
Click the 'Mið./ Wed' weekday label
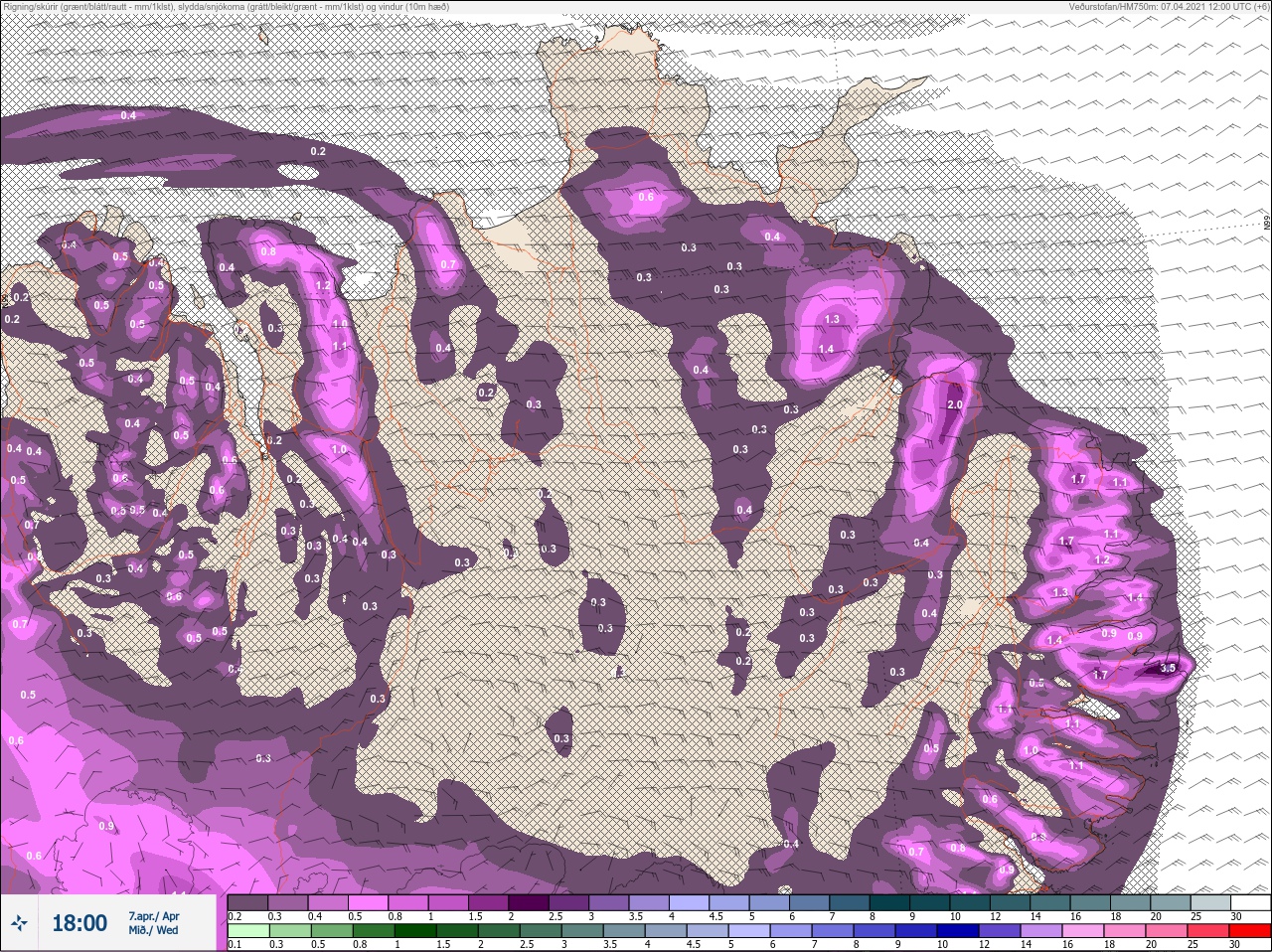pyautogui.click(x=153, y=930)
